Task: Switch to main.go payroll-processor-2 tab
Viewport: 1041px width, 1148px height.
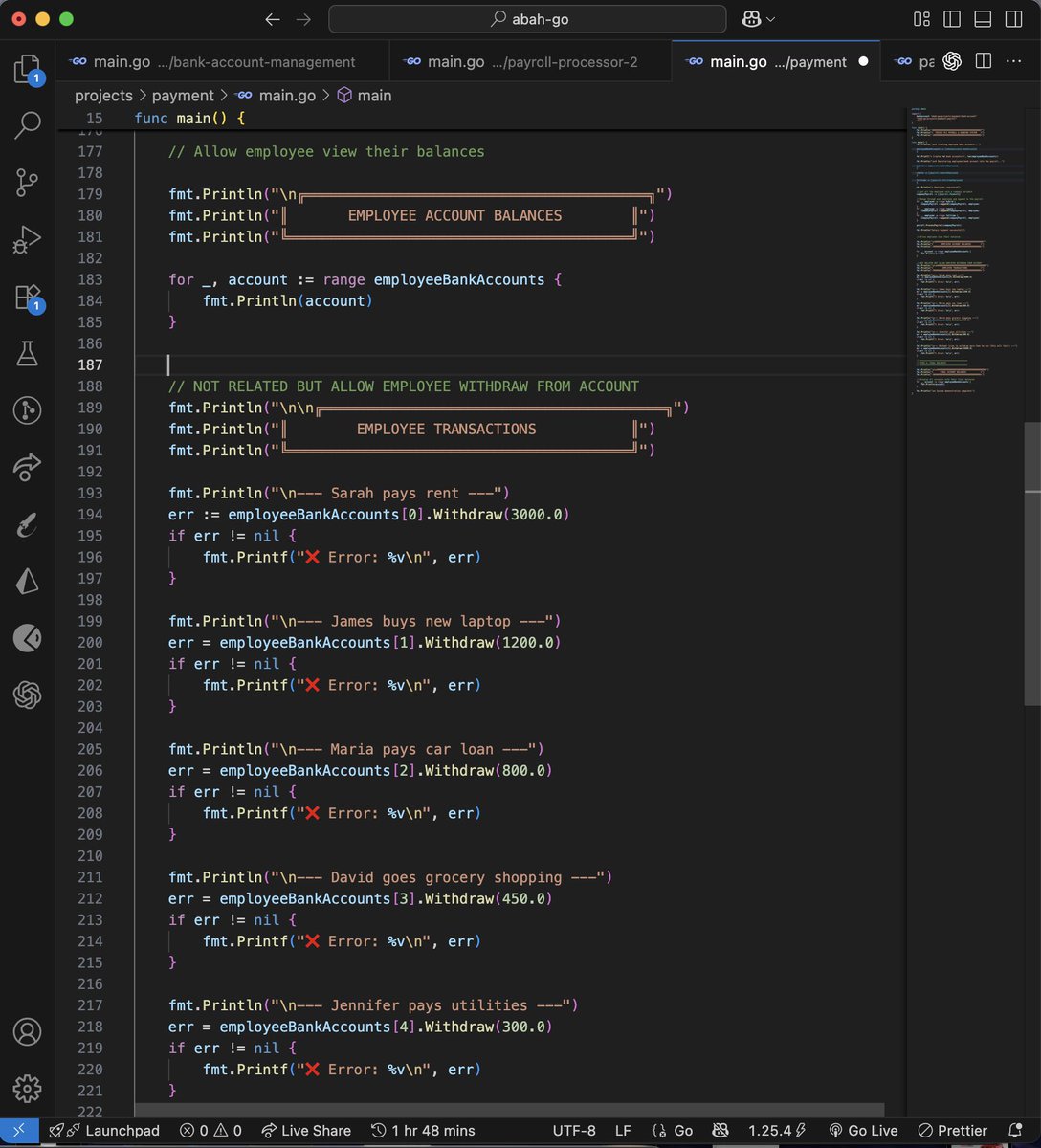Action: point(531,61)
